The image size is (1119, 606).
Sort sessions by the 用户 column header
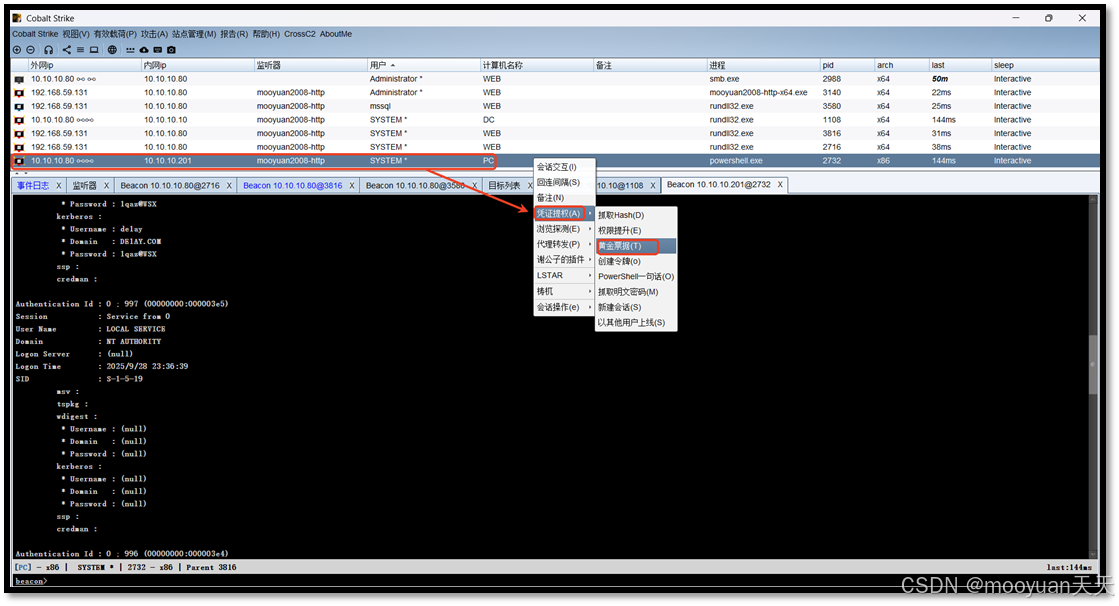click(x=424, y=65)
